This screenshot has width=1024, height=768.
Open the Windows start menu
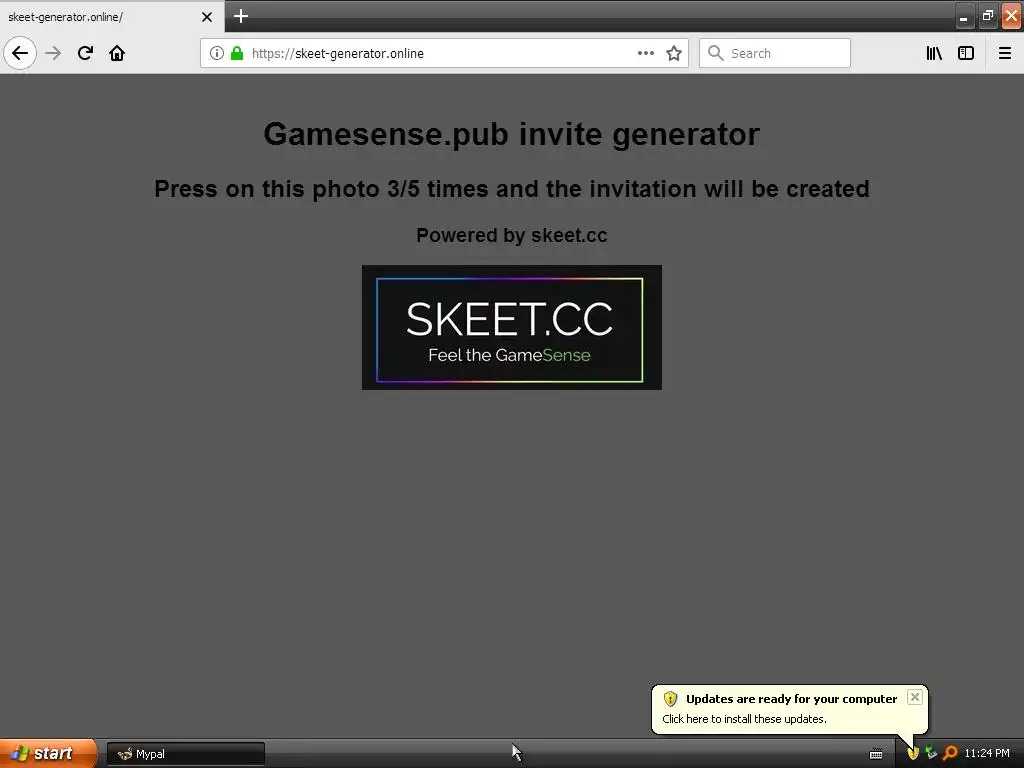pyautogui.click(x=48, y=753)
